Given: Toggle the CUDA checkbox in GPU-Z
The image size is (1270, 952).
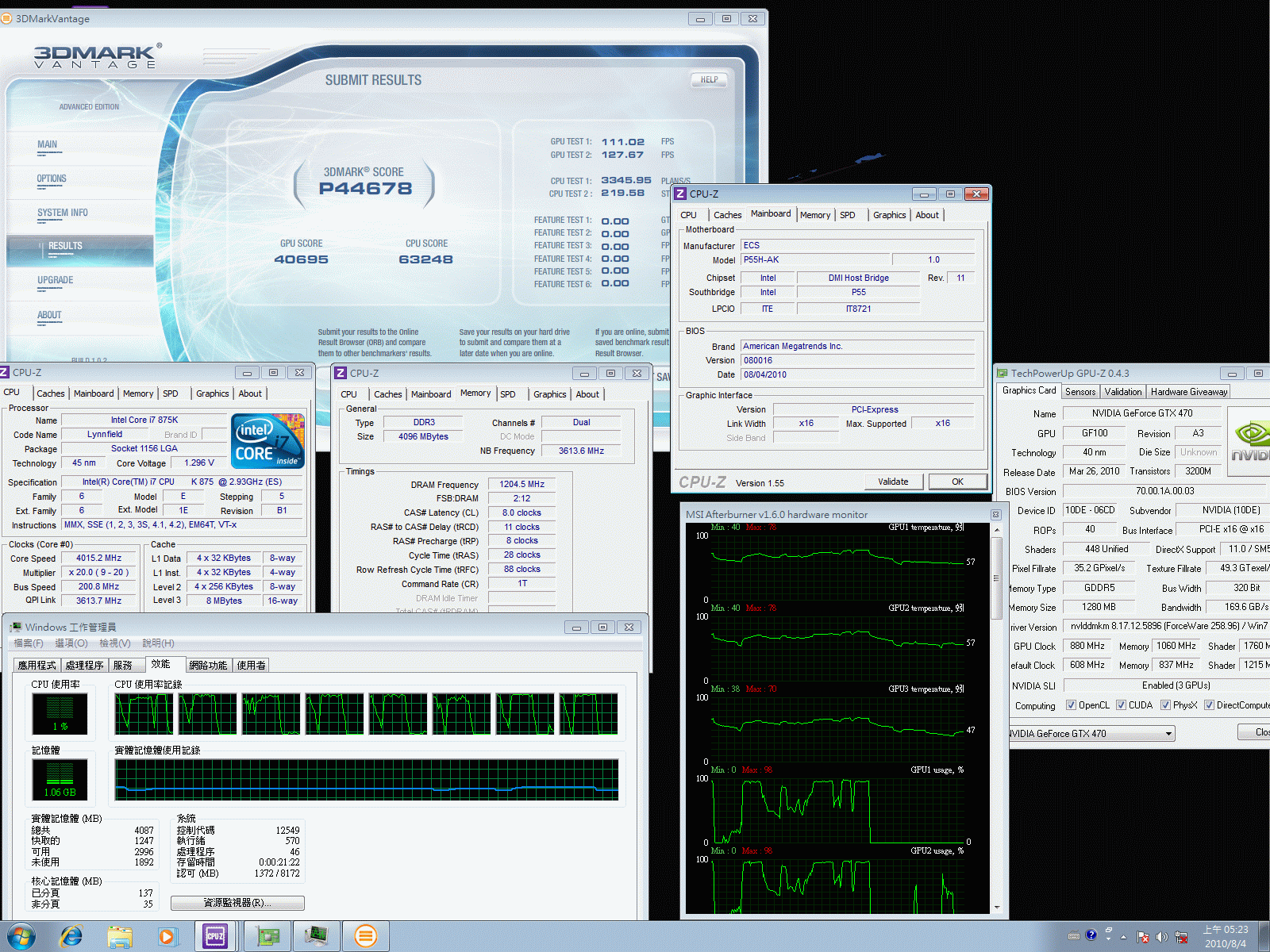Looking at the screenshot, I should pyautogui.click(x=1121, y=705).
